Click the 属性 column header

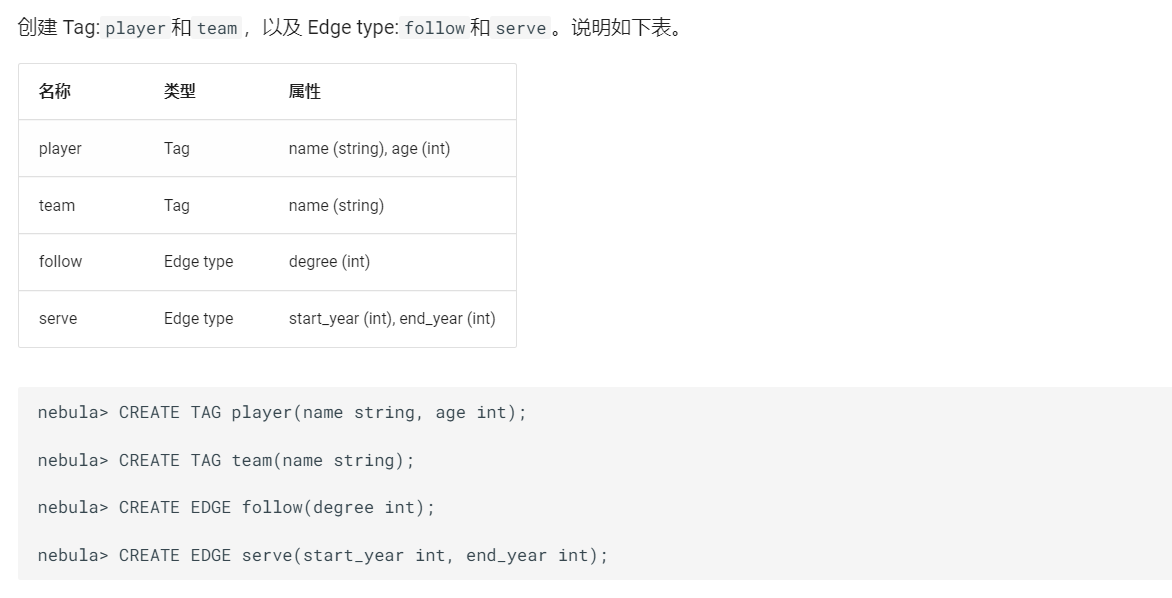point(305,91)
